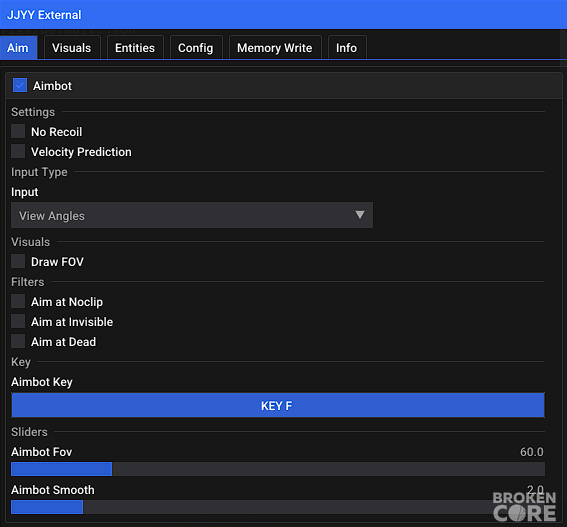
Task: Switch to the Config tab
Action: [x=196, y=47]
